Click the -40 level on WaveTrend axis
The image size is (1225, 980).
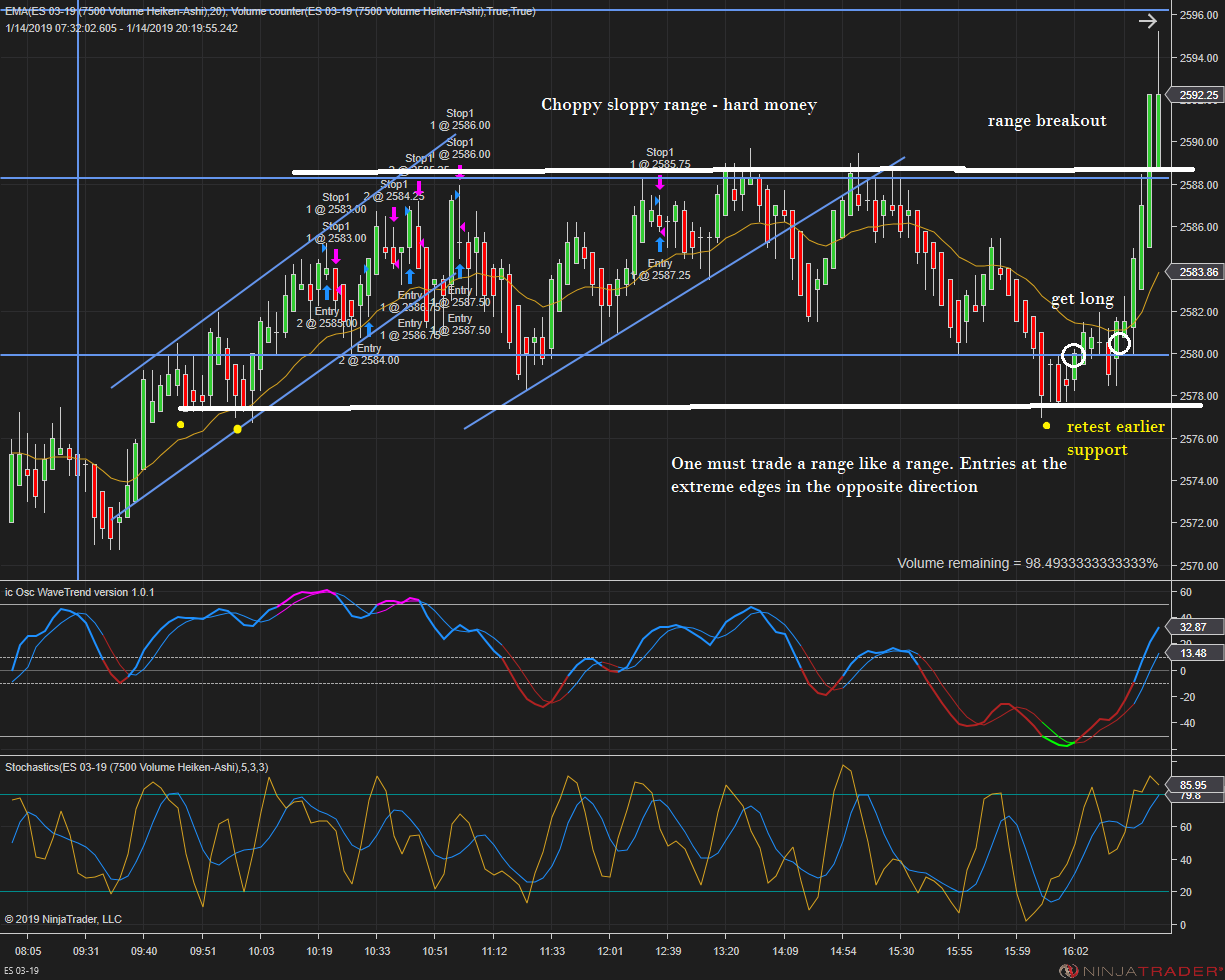pyautogui.click(x=1188, y=723)
